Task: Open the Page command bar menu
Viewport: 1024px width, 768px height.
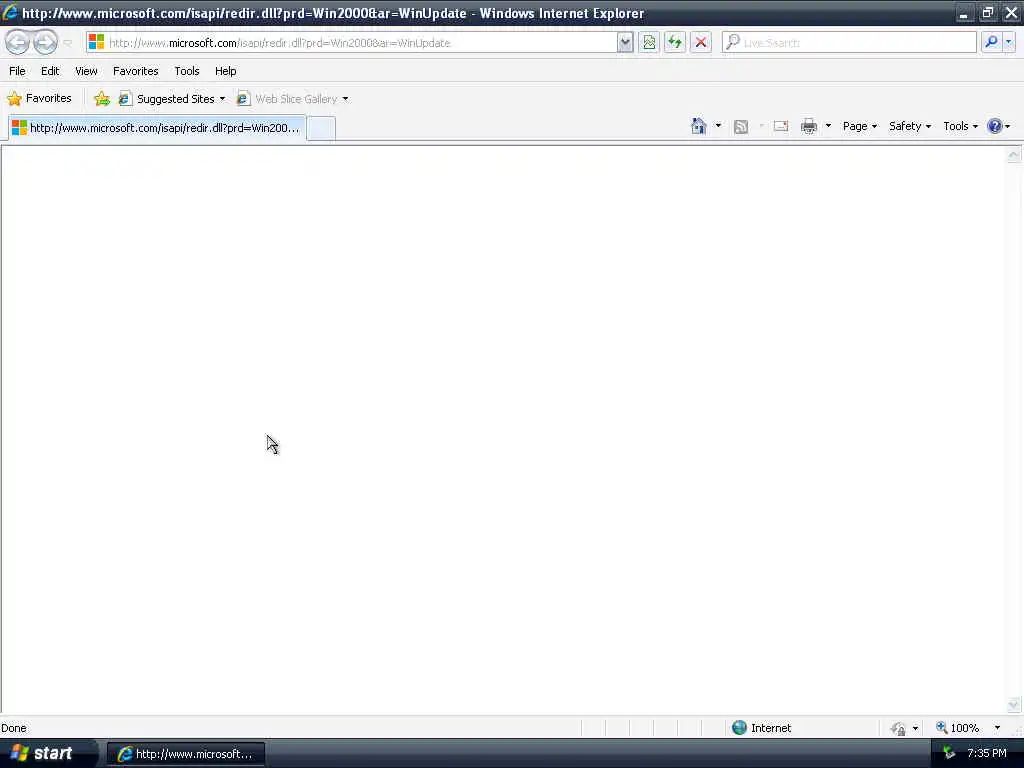Action: coord(859,126)
